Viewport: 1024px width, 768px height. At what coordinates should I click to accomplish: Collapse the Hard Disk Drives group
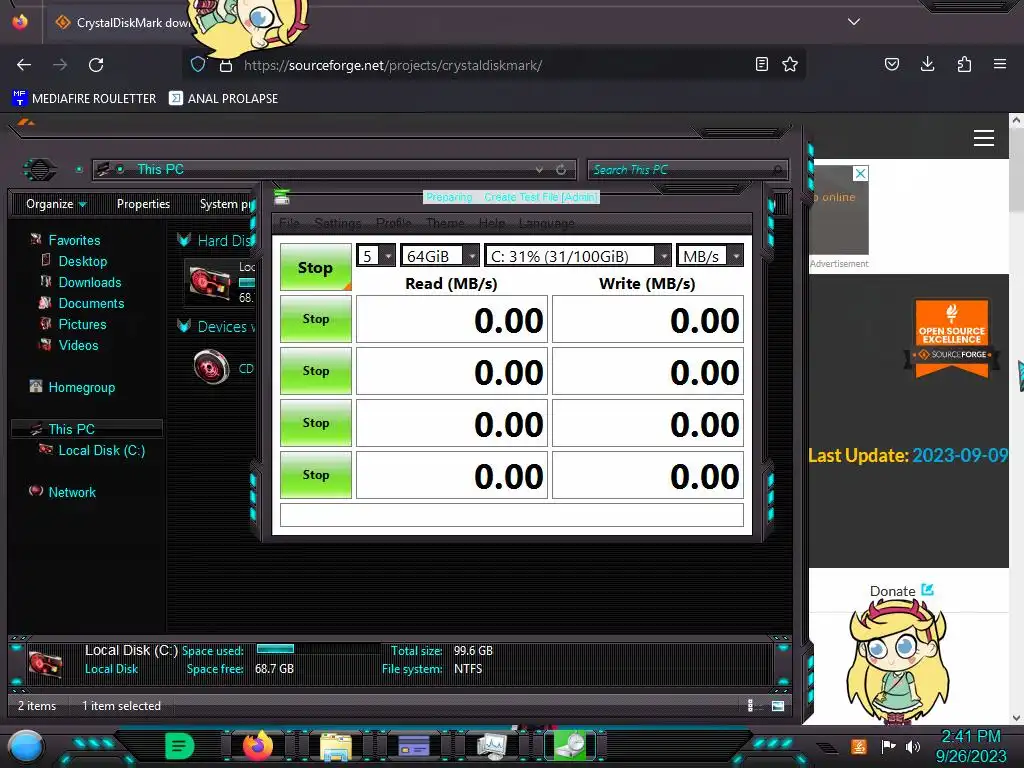coord(184,240)
